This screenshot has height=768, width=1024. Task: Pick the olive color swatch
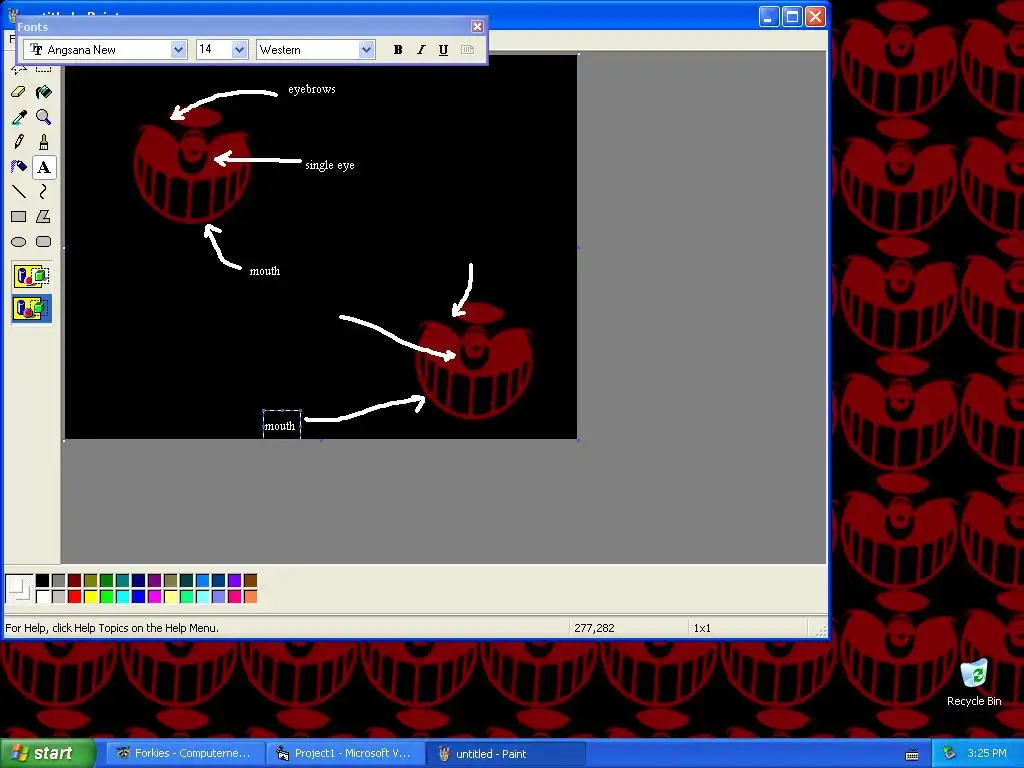(x=91, y=581)
